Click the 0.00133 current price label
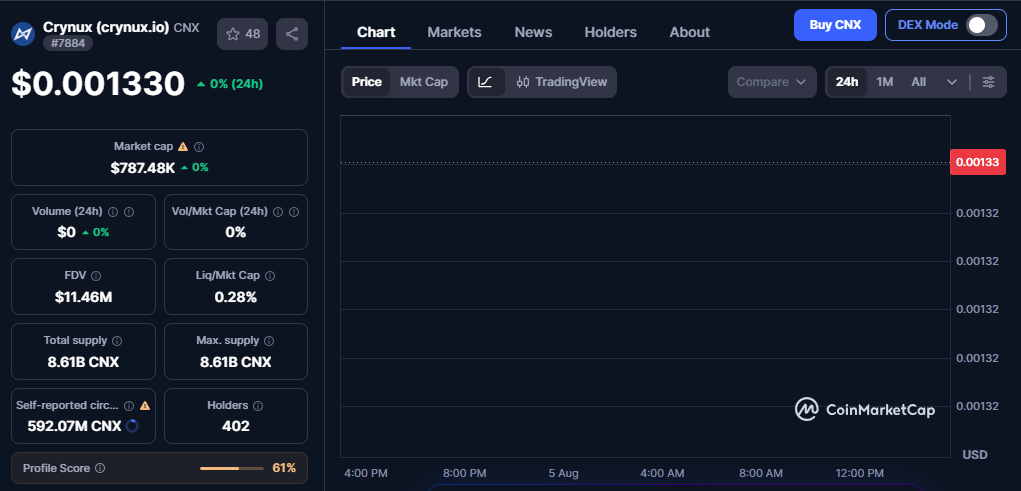The height and width of the screenshot is (491, 1021). pos(978,162)
